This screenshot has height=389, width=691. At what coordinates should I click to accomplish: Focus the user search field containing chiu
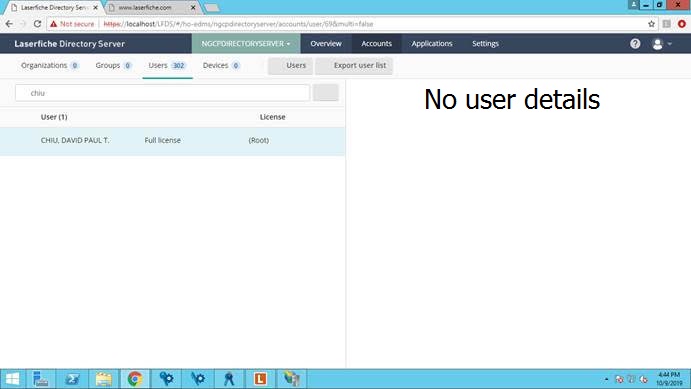pyautogui.click(x=162, y=93)
